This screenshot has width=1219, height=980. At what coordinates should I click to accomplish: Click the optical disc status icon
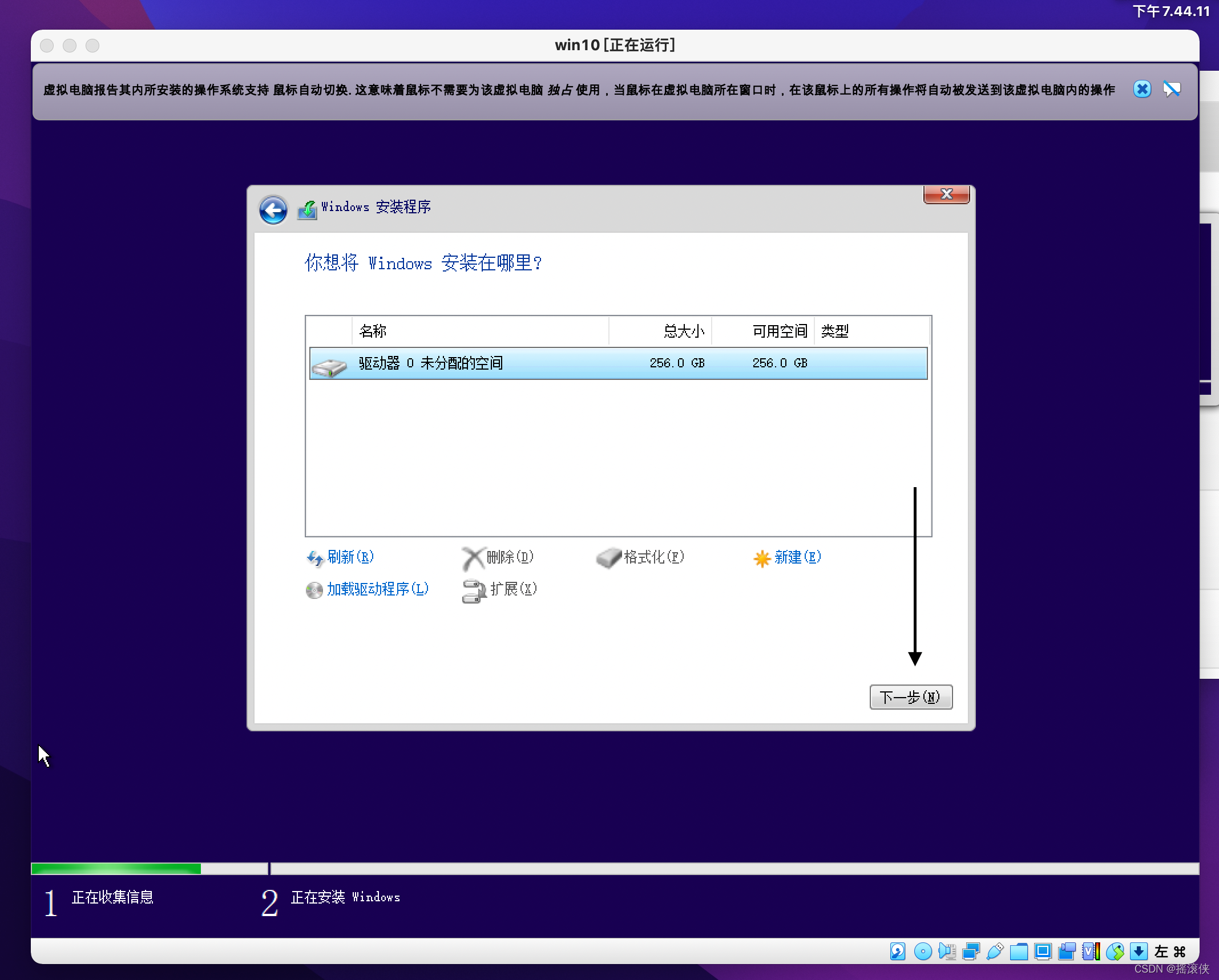coord(922,951)
